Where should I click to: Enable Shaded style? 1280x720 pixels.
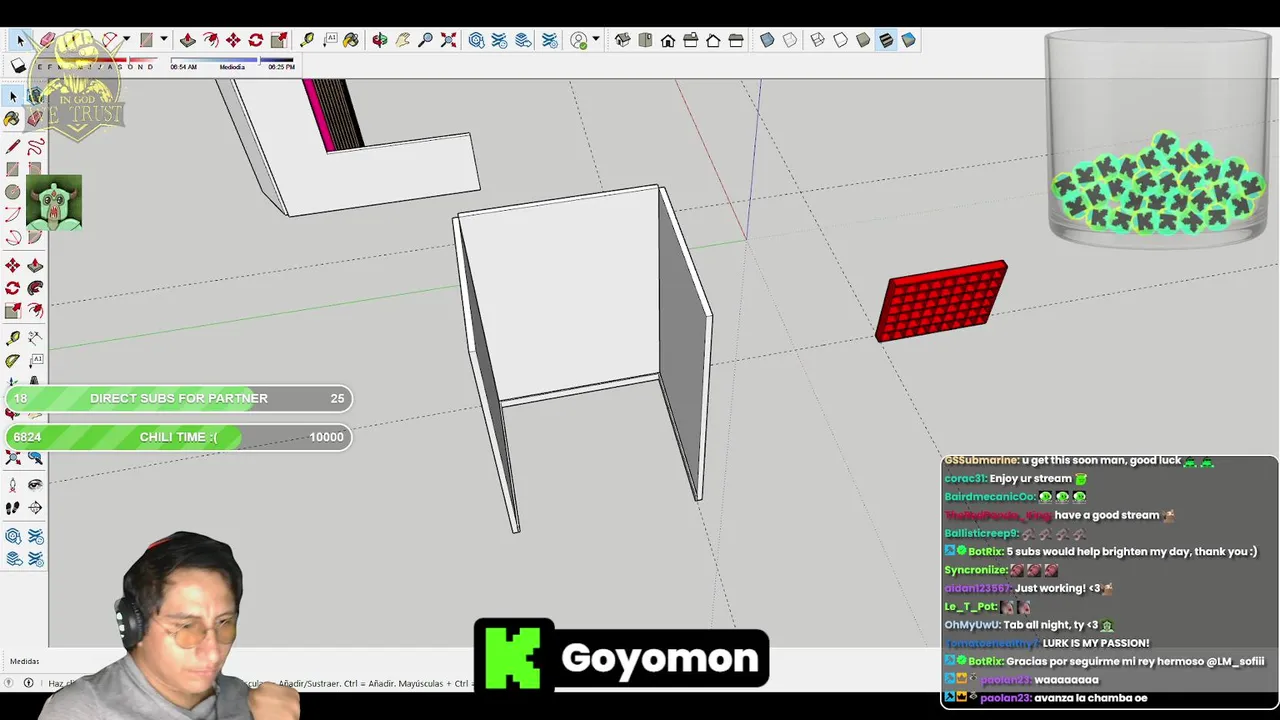(x=863, y=40)
